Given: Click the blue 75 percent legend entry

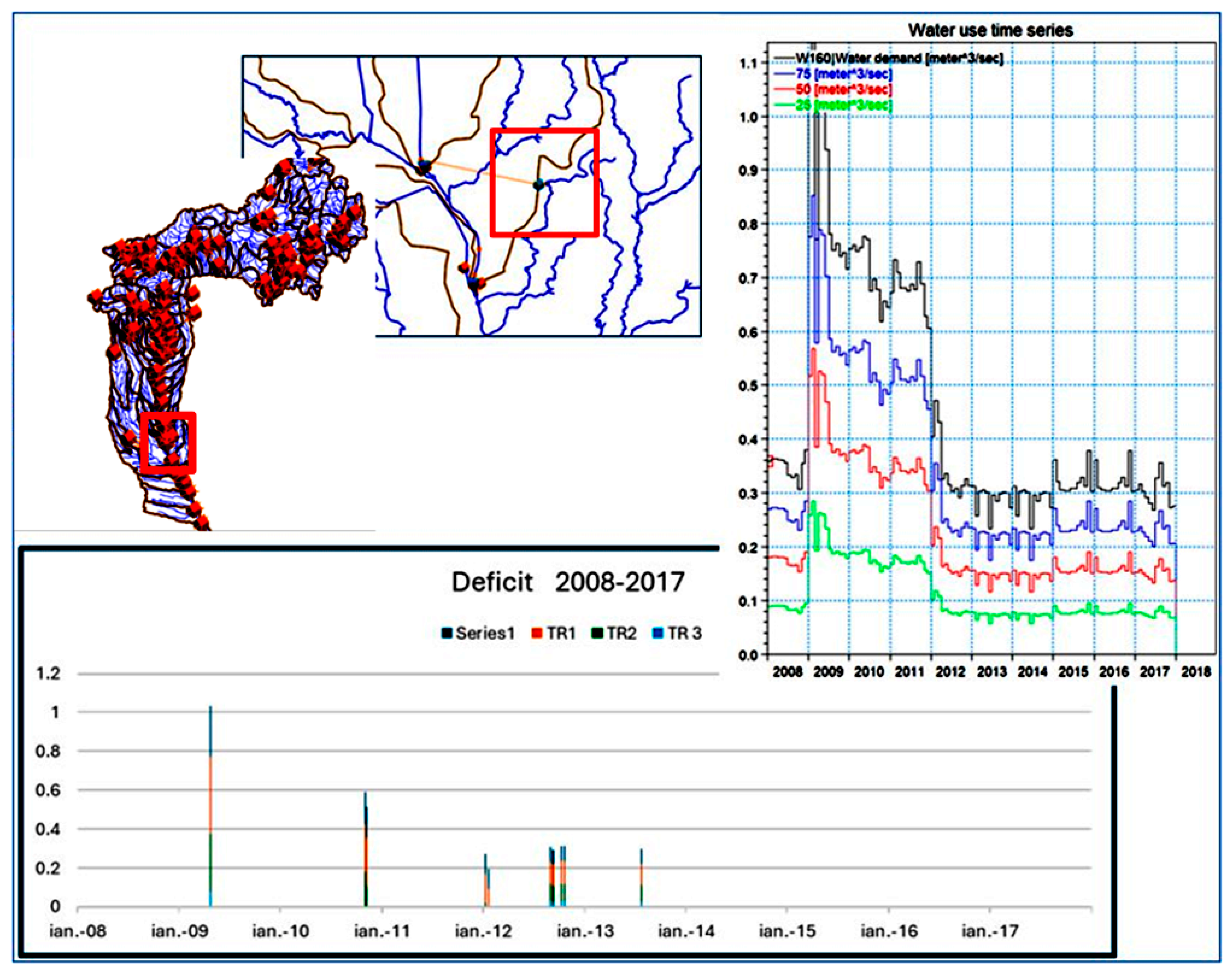Looking at the screenshot, I should click(x=843, y=74).
